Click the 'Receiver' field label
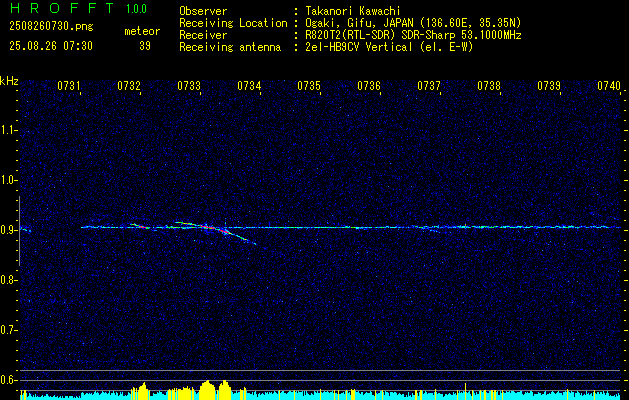The image size is (629, 400). point(203,35)
